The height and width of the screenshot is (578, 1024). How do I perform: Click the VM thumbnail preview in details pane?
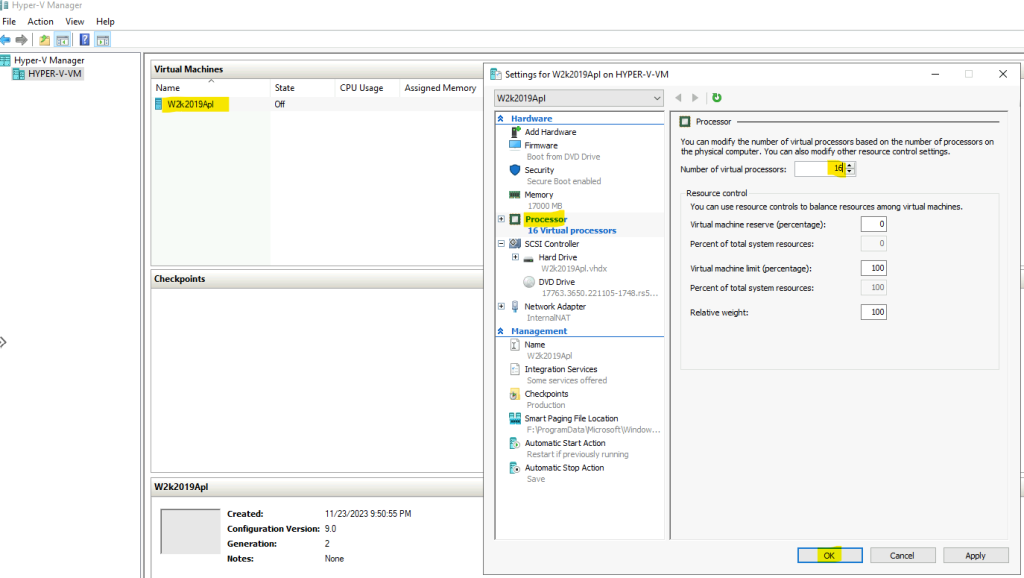[x=190, y=532]
